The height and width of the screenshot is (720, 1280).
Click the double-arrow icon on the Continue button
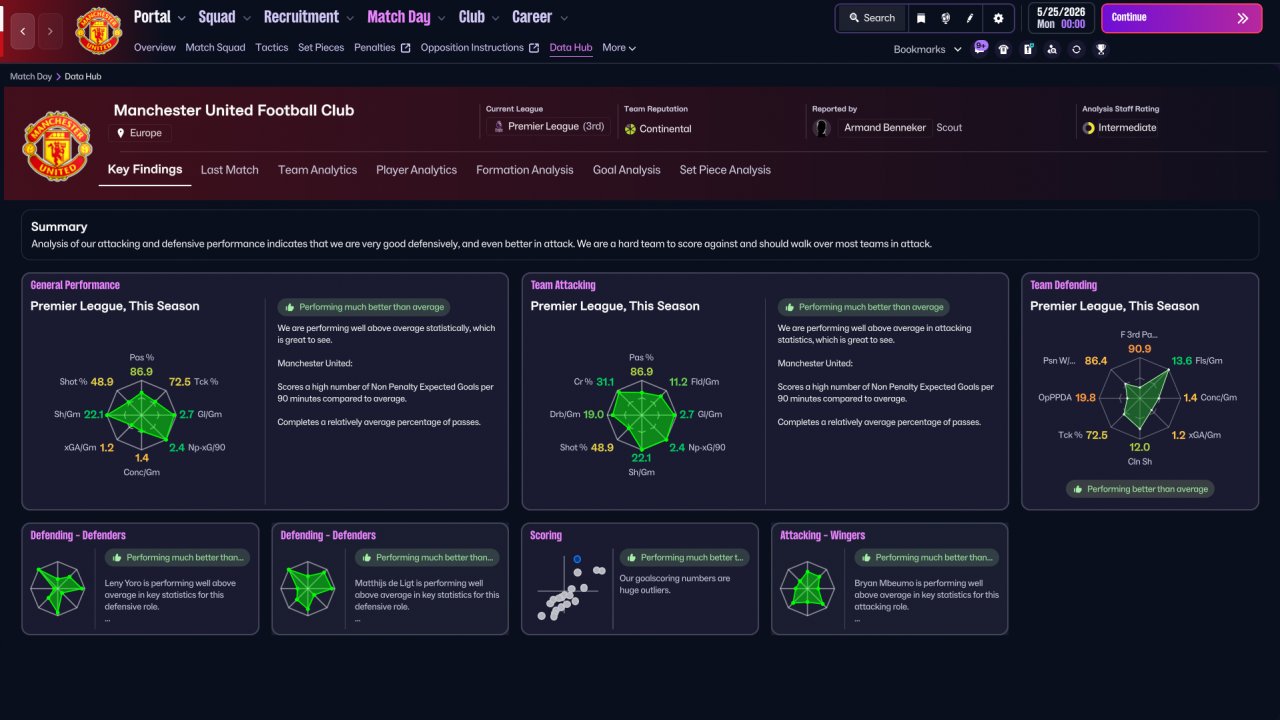click(1243, 18)
